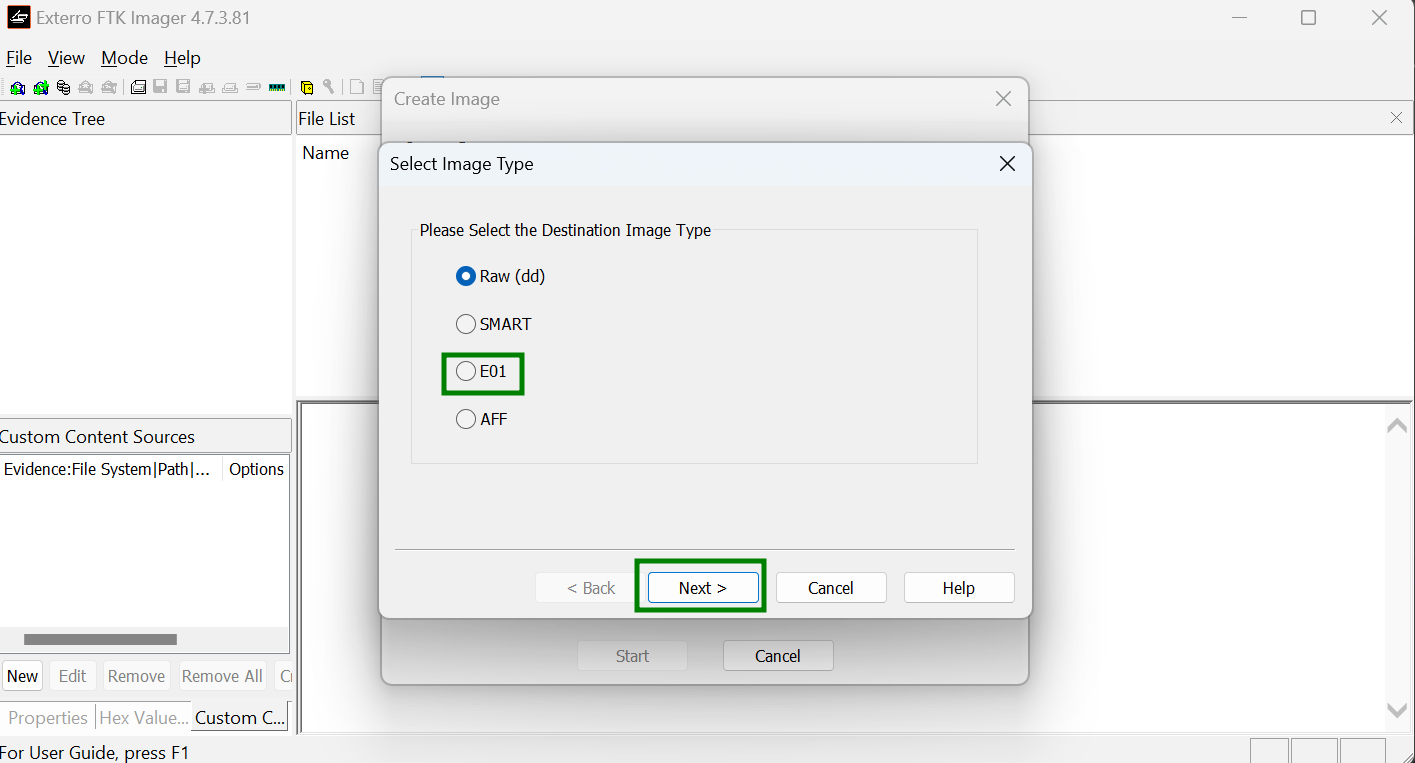Open the Help menu
1415x763 pixels.
[182, 58]
